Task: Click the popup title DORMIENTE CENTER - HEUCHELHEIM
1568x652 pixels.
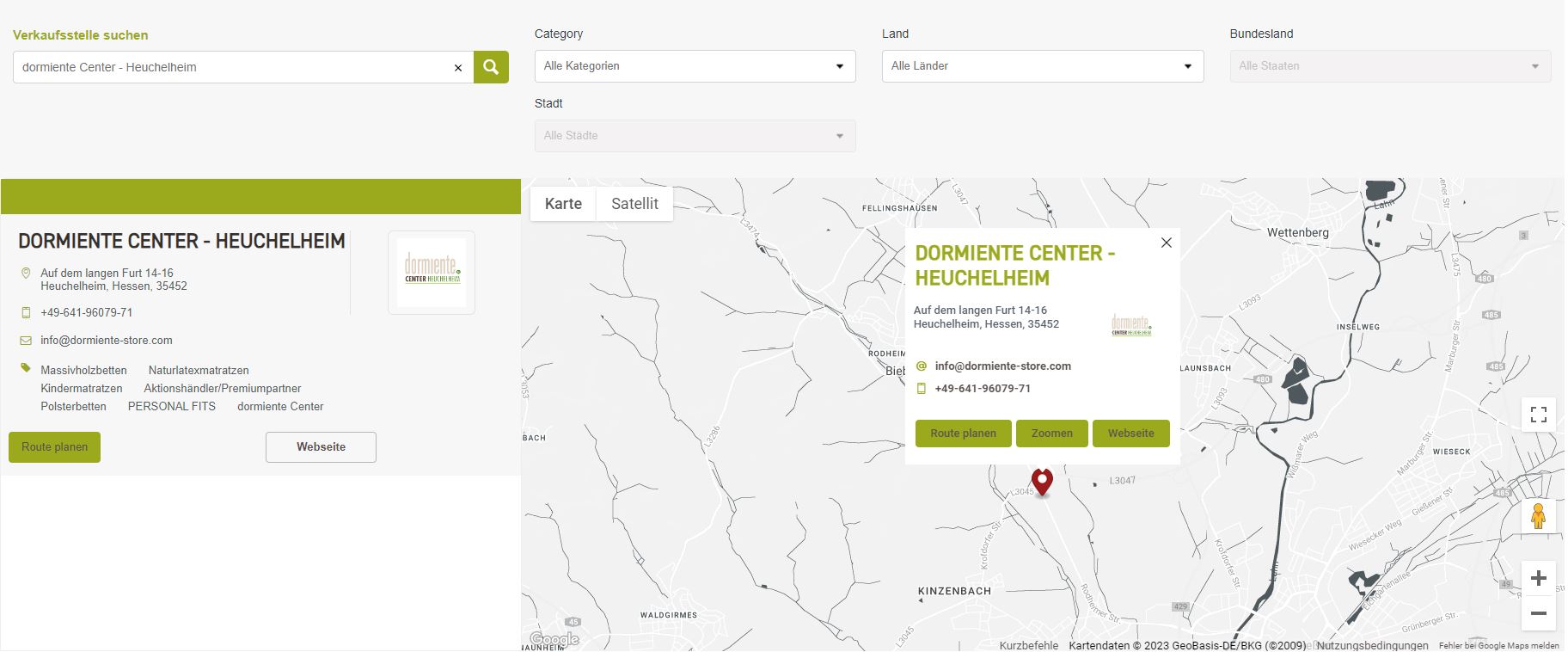Action: (1015, 266)
